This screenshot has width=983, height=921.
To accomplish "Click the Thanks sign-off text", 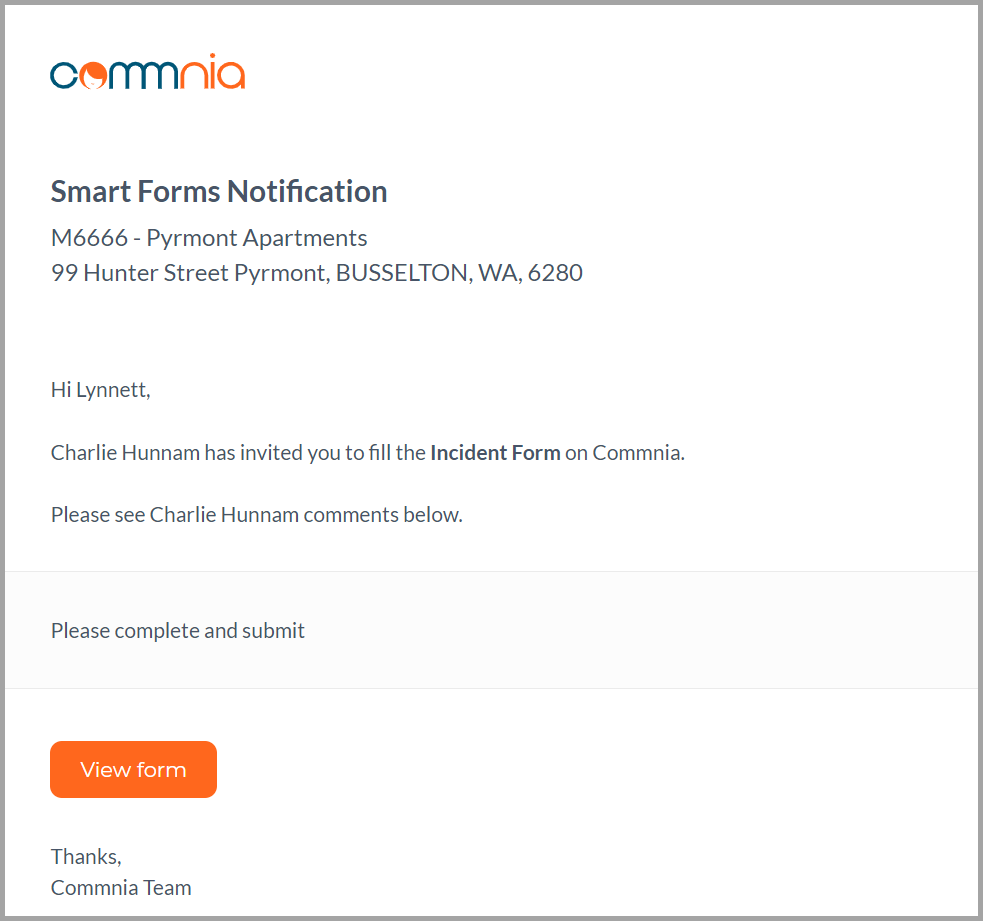I will pyautogui.click(x=86, y=856).
